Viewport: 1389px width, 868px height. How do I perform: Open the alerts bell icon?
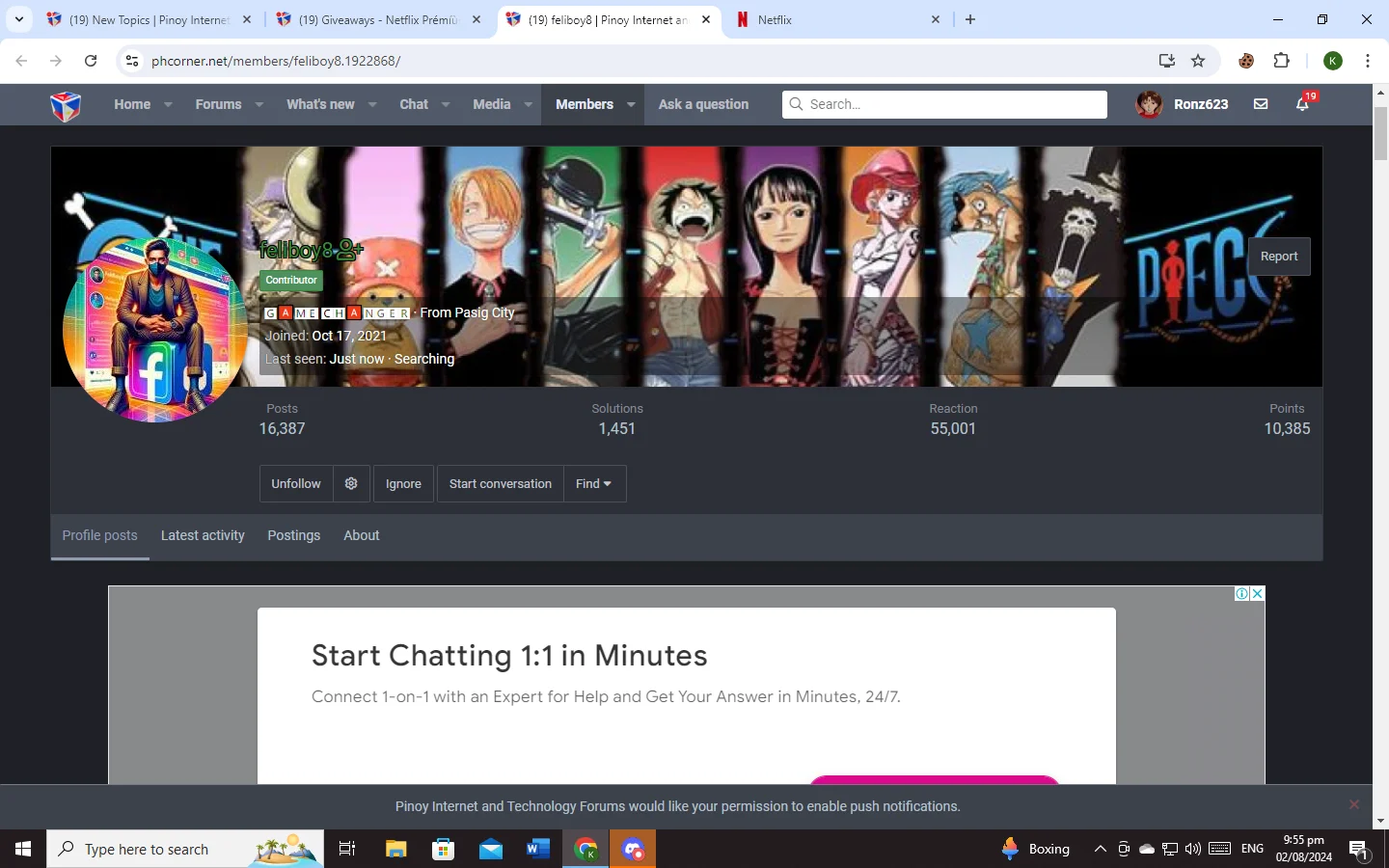click(1303, 104)
